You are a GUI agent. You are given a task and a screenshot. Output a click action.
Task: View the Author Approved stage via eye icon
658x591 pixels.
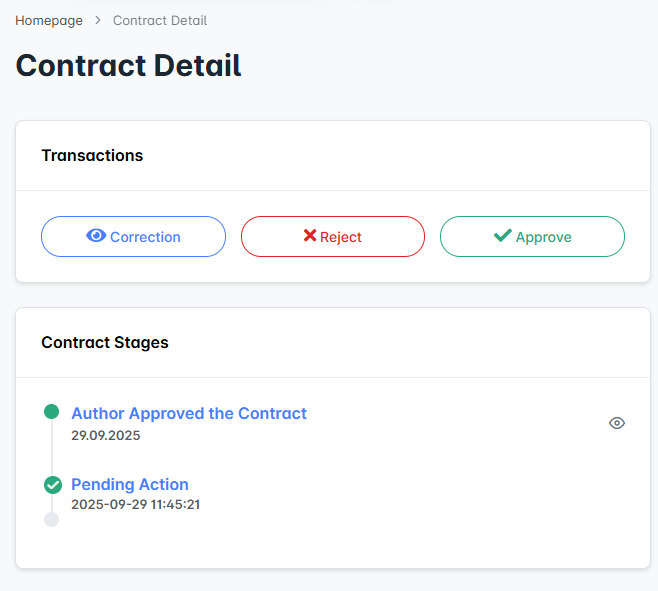click(617, 423)
